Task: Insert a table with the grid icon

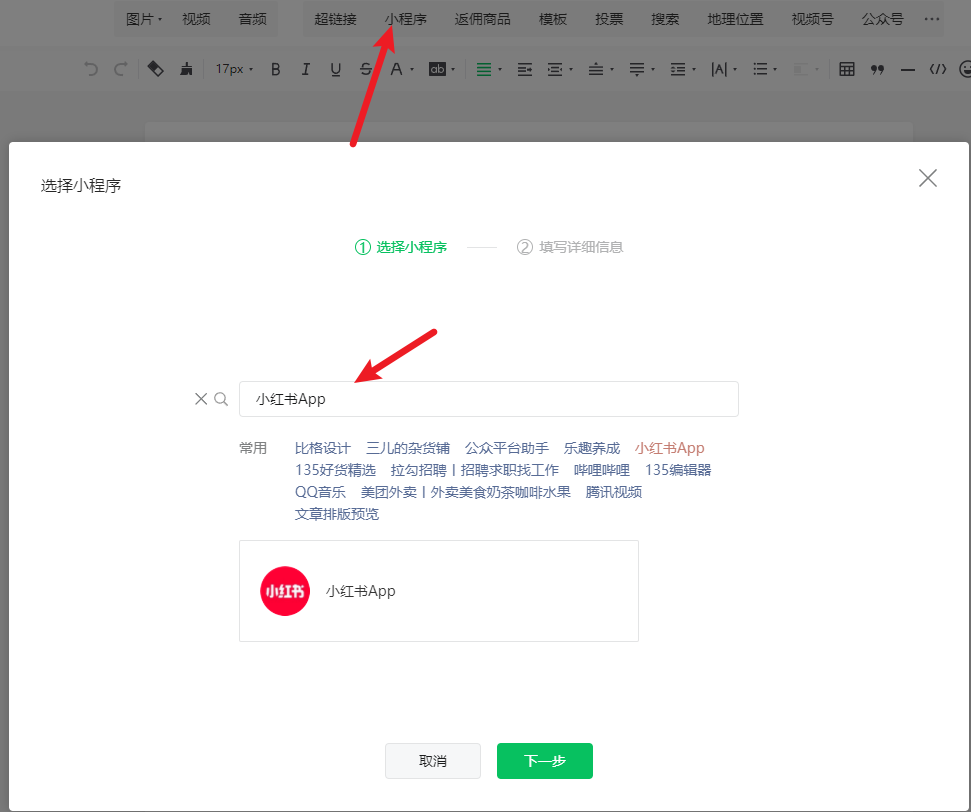Action: point(847,69)
